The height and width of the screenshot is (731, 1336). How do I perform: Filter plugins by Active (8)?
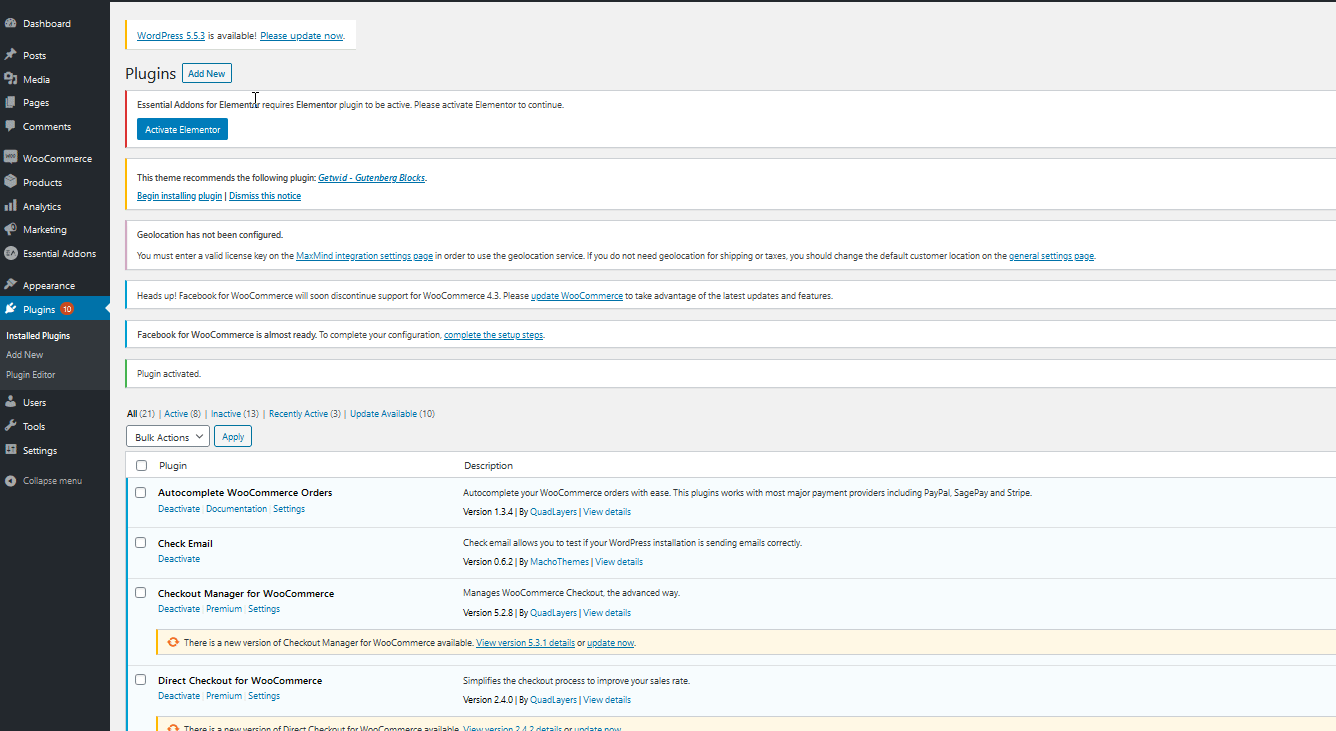pyautogui.click(x=182, y=414)
